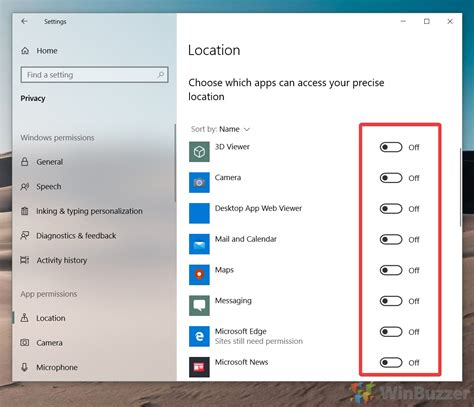
Task: Click the Mail and Calendar label
Action: pyautogui.click(x=246, y=239)
